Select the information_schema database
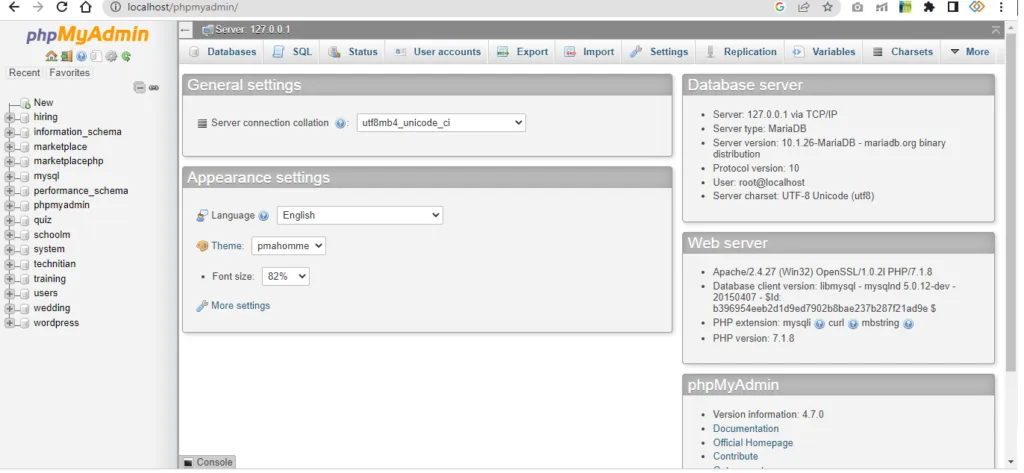This screenshot has width=1024, height=473. coord(78,132)
